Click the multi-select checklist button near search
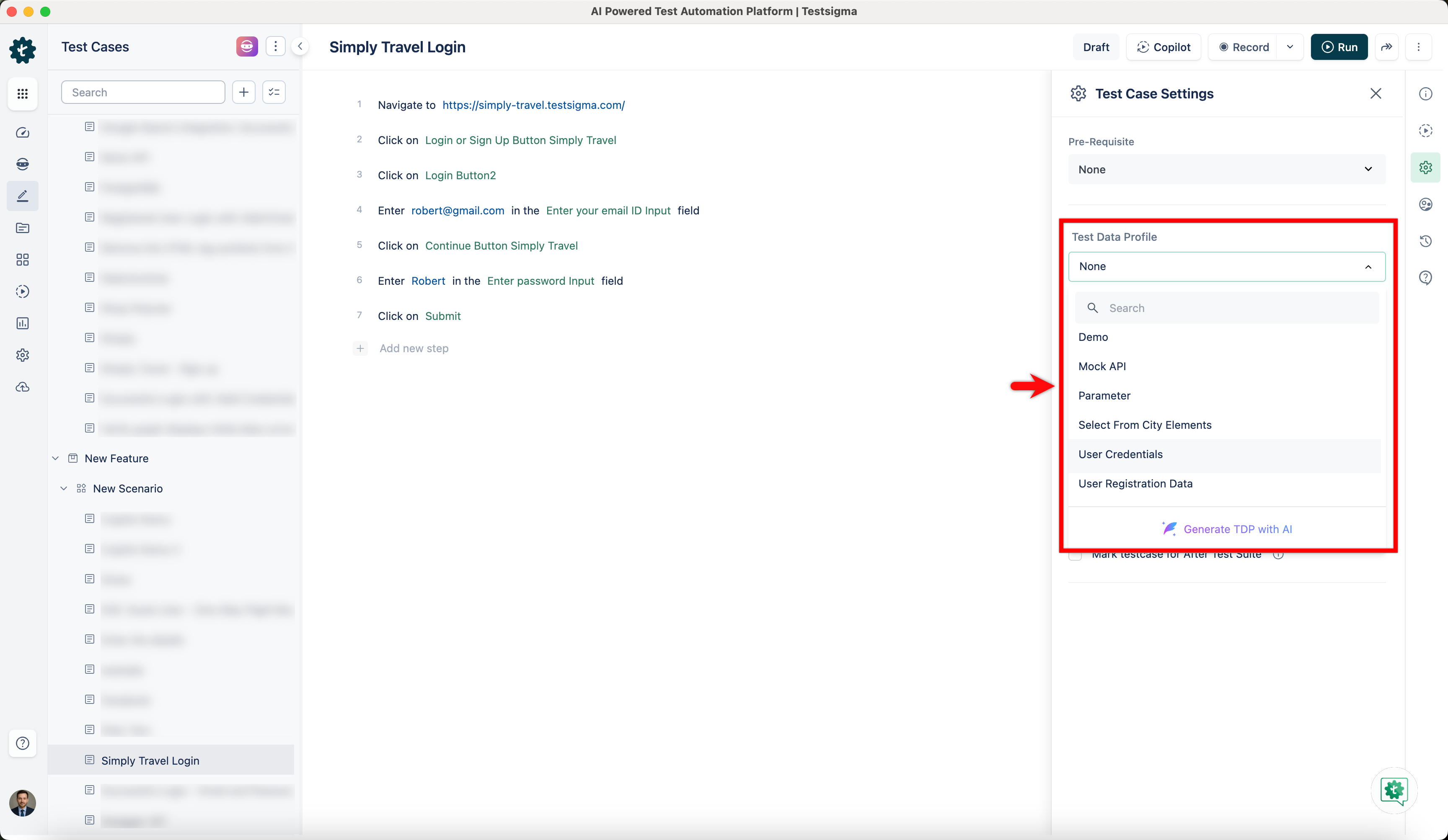This screenshot has width=1448, height=840. pos(274,93)
